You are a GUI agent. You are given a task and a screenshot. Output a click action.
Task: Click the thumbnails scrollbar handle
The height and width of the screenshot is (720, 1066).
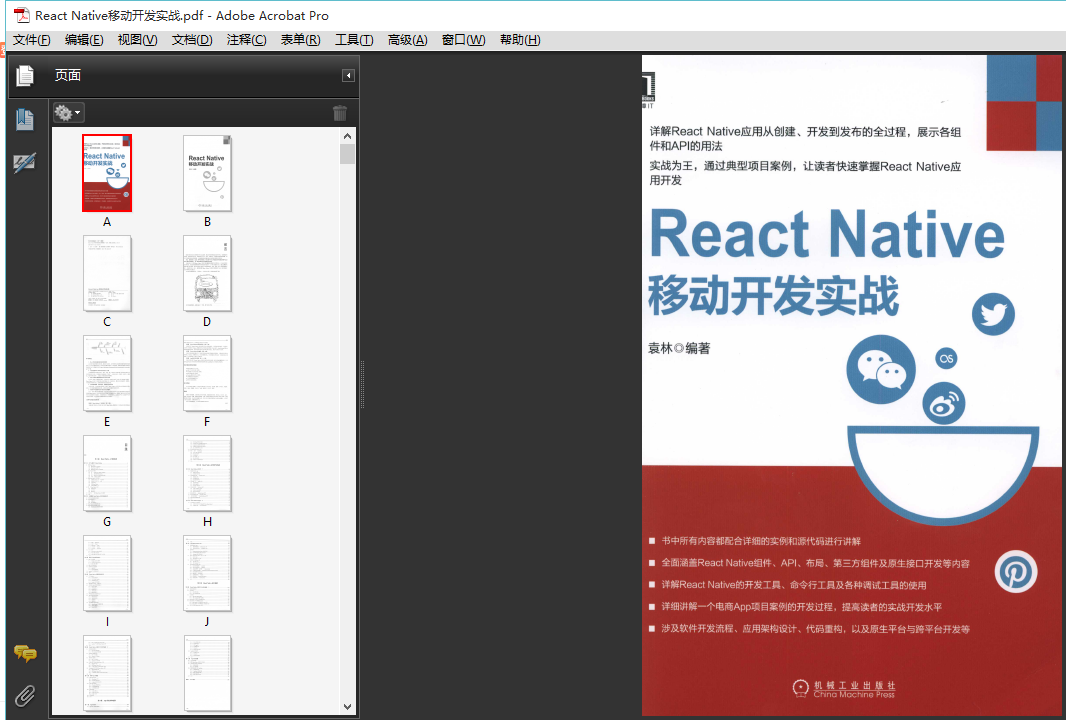pos(347,154)
